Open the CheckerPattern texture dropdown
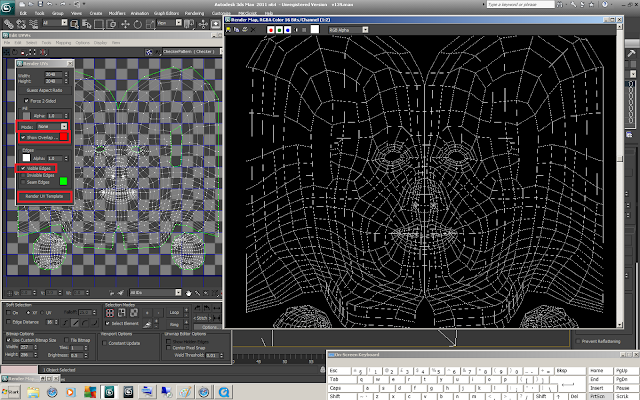Screen dimensions: 640x400 coord(192,51)
